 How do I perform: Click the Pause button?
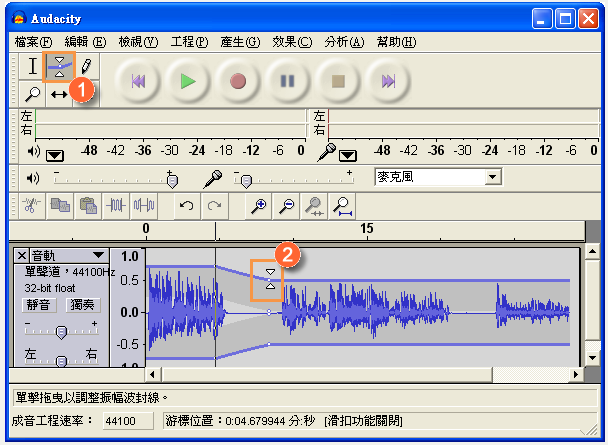click(287, 81)
